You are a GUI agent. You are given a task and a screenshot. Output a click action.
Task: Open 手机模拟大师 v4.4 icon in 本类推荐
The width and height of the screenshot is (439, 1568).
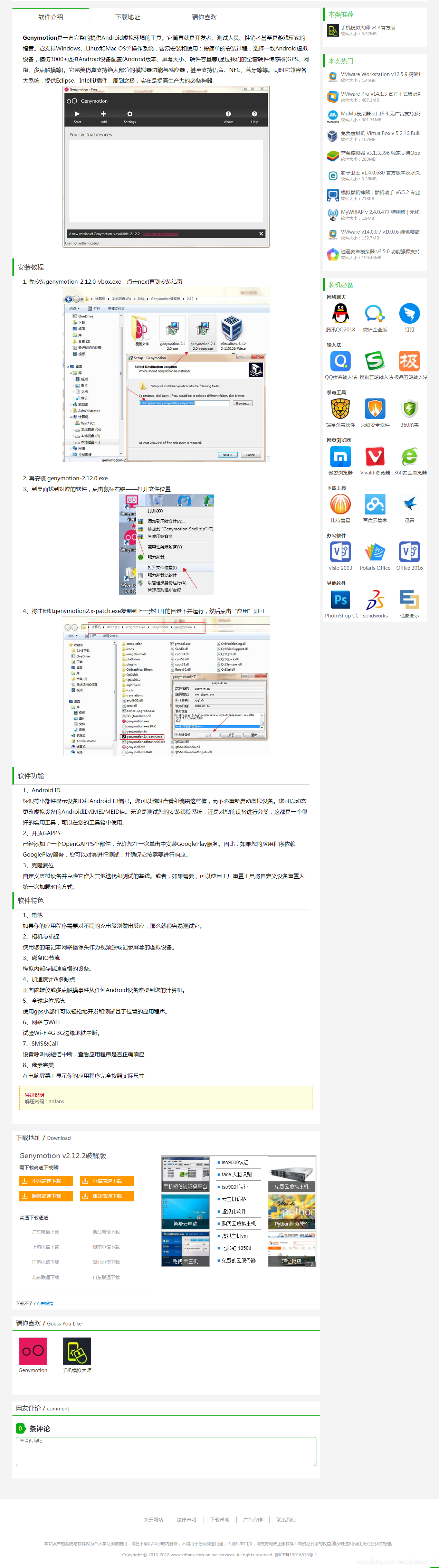333,30
